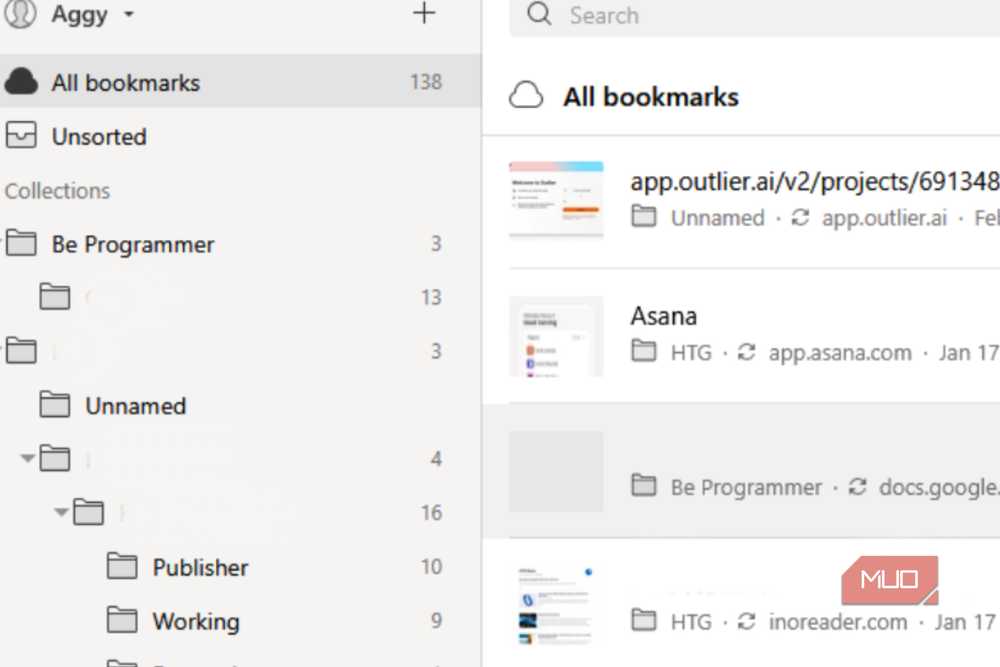Click the sync icon before inoreader.com
1000x667 pixels.
[746, 621]
